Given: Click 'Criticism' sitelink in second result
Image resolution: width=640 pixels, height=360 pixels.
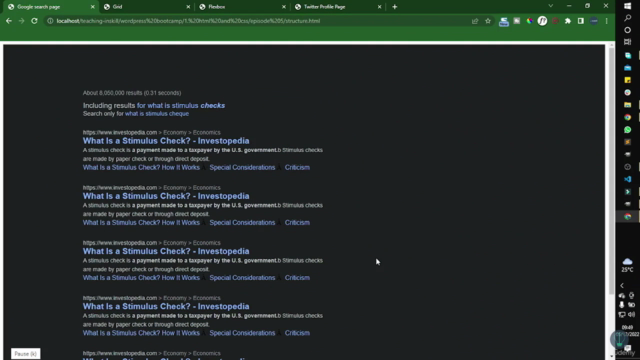Looking at the screenshot, I should pyautogui.click(x=297, y=222).
